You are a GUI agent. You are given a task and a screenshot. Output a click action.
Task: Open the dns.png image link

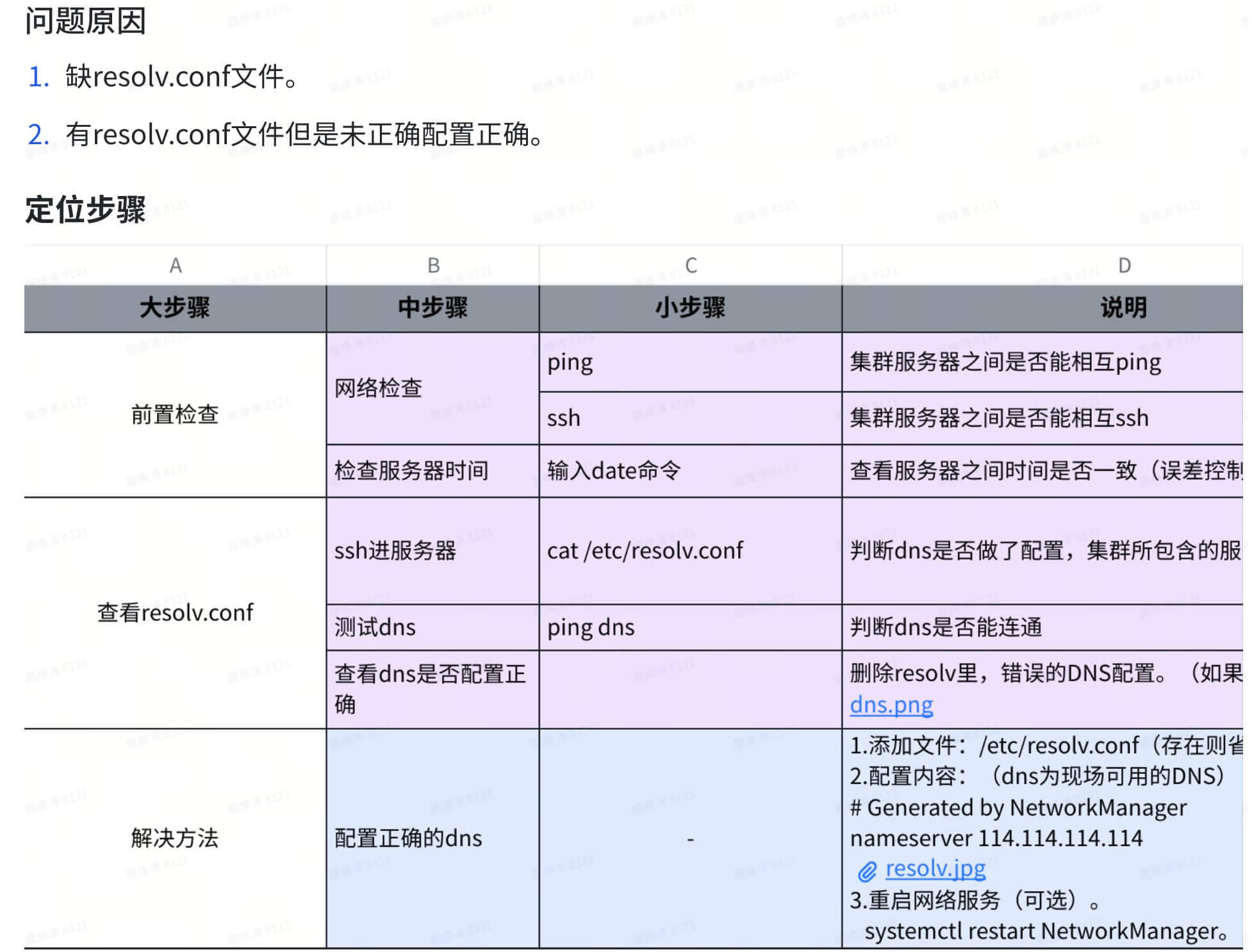891,705
